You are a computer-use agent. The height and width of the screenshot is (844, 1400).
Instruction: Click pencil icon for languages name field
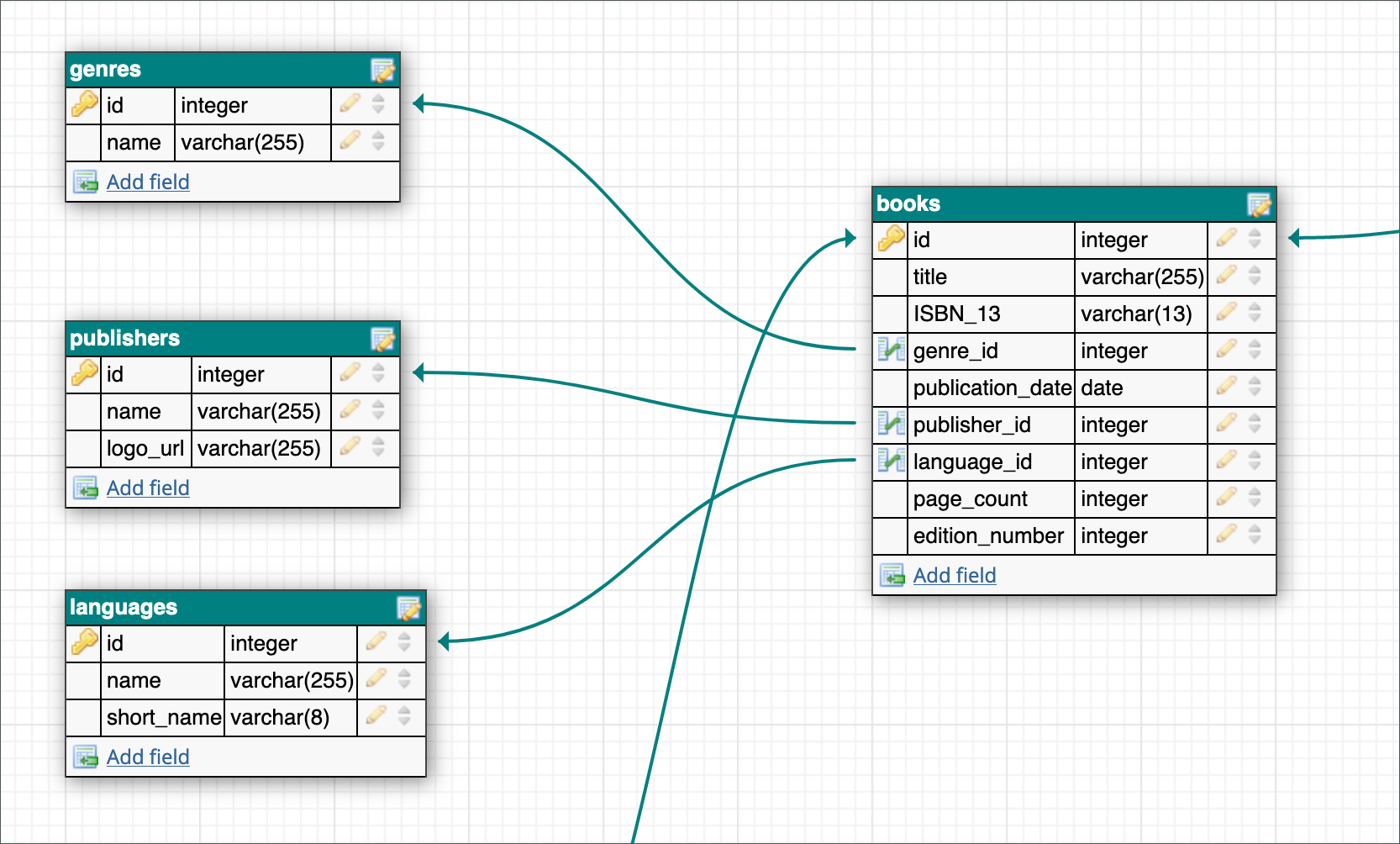click(x=376, y=679)
